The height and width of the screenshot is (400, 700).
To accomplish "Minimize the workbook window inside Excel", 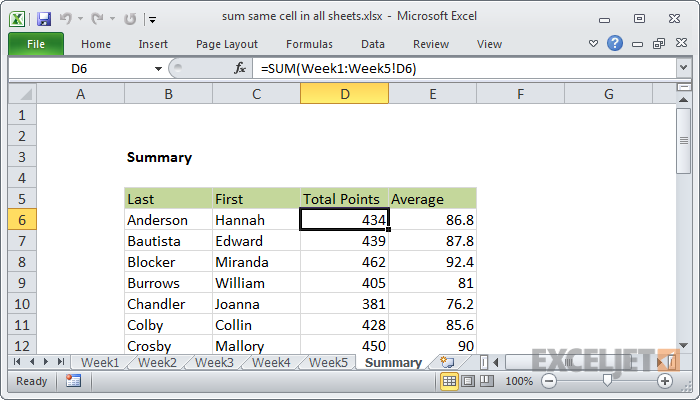I will pyautogui.click(x=638, y=44).
